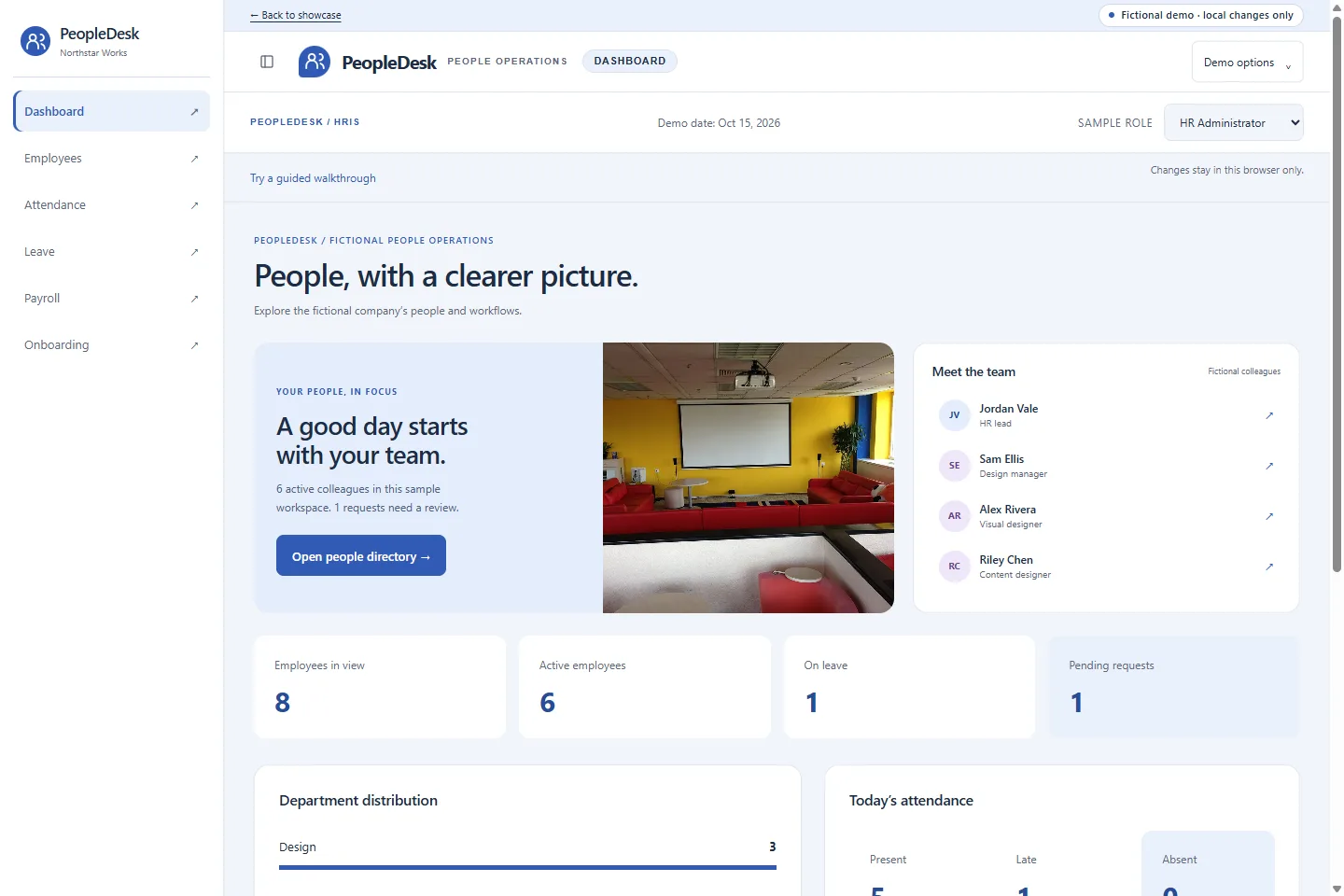Click the Back to showcase link

pos(296,15)
